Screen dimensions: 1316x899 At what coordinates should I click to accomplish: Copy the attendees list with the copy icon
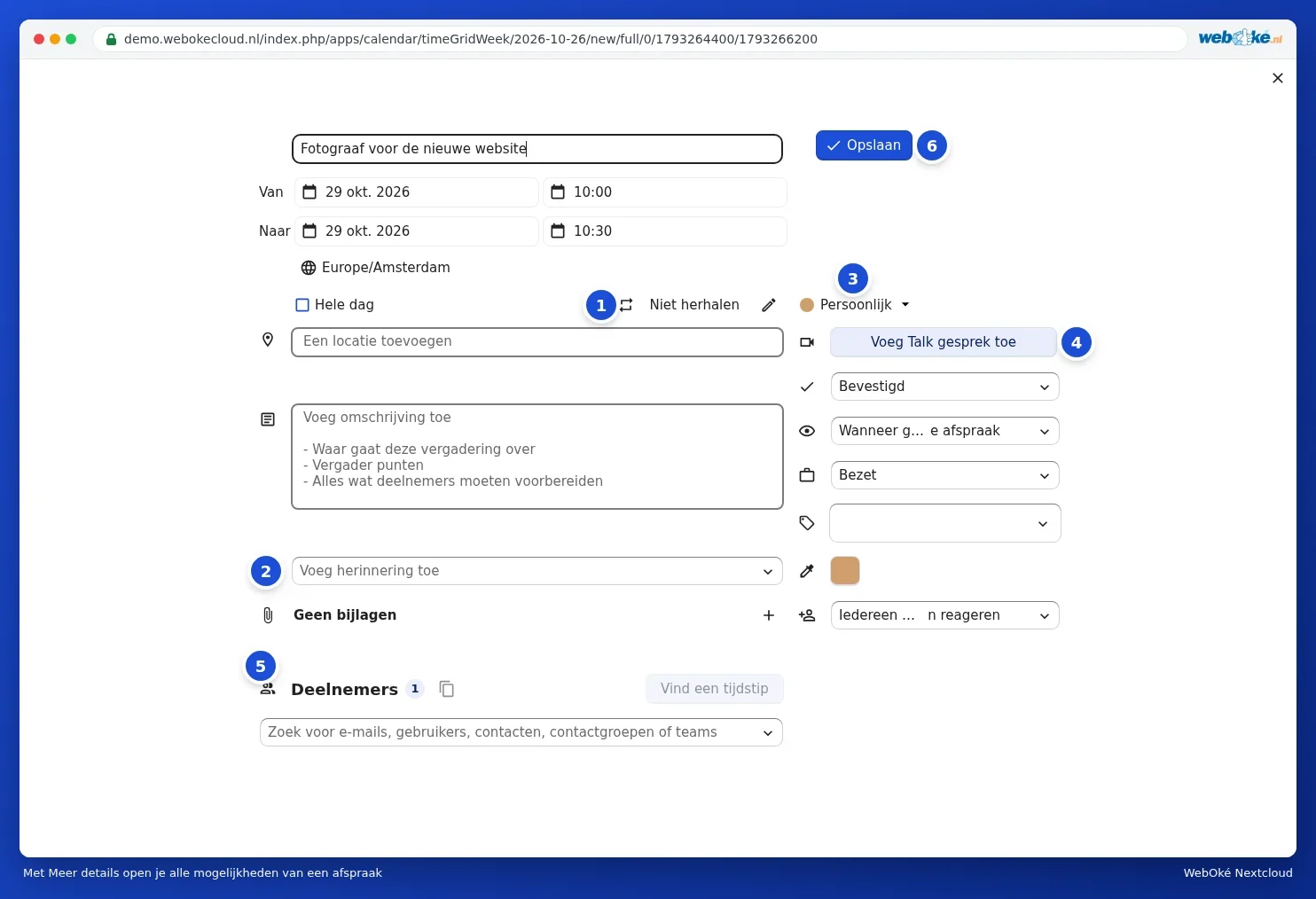(x=447, y=689)
